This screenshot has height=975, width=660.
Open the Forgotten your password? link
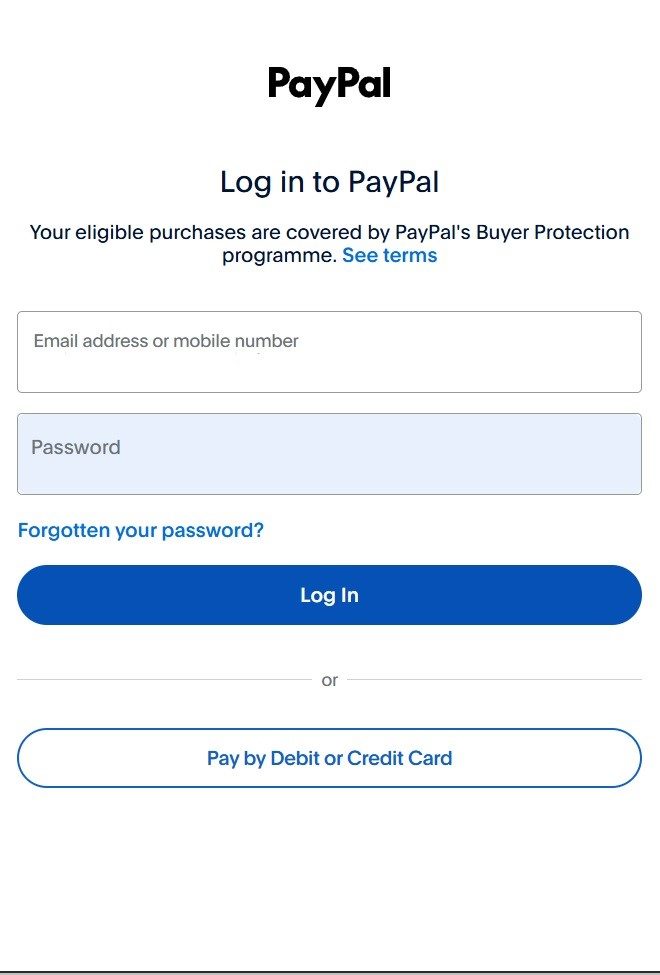pyautogui.click(x=141, y=530)
